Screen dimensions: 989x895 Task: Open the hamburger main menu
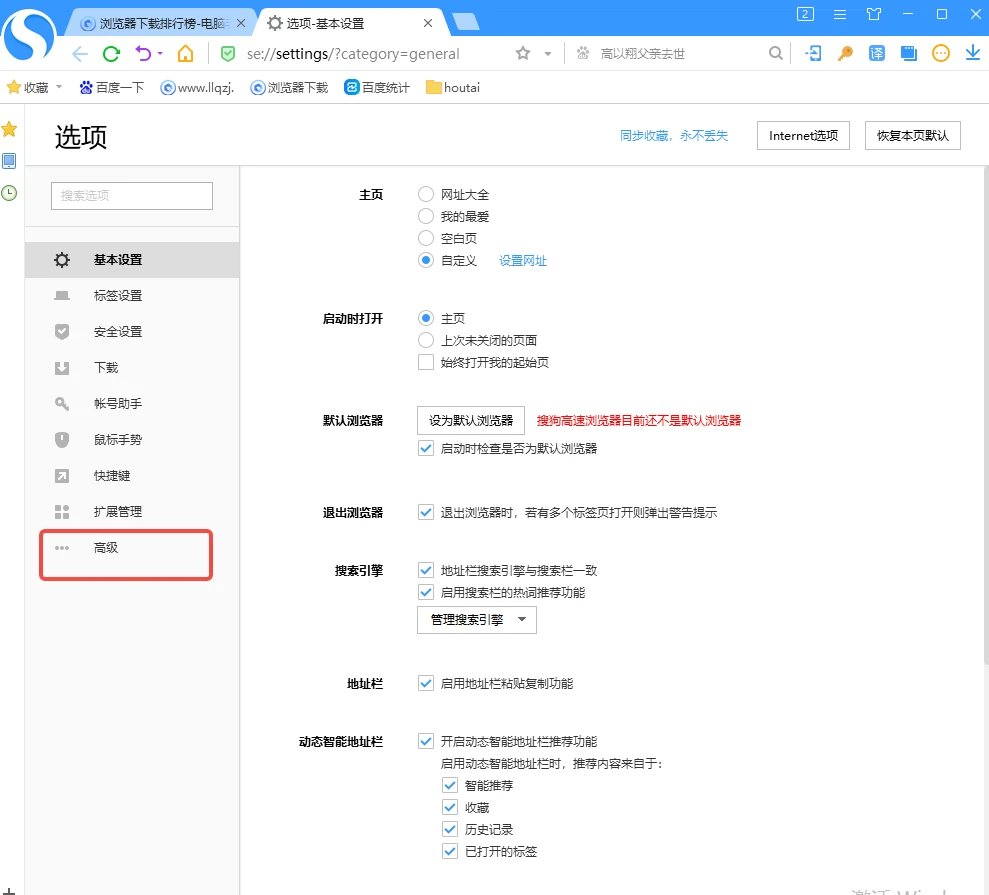click(x=840, y=14)
